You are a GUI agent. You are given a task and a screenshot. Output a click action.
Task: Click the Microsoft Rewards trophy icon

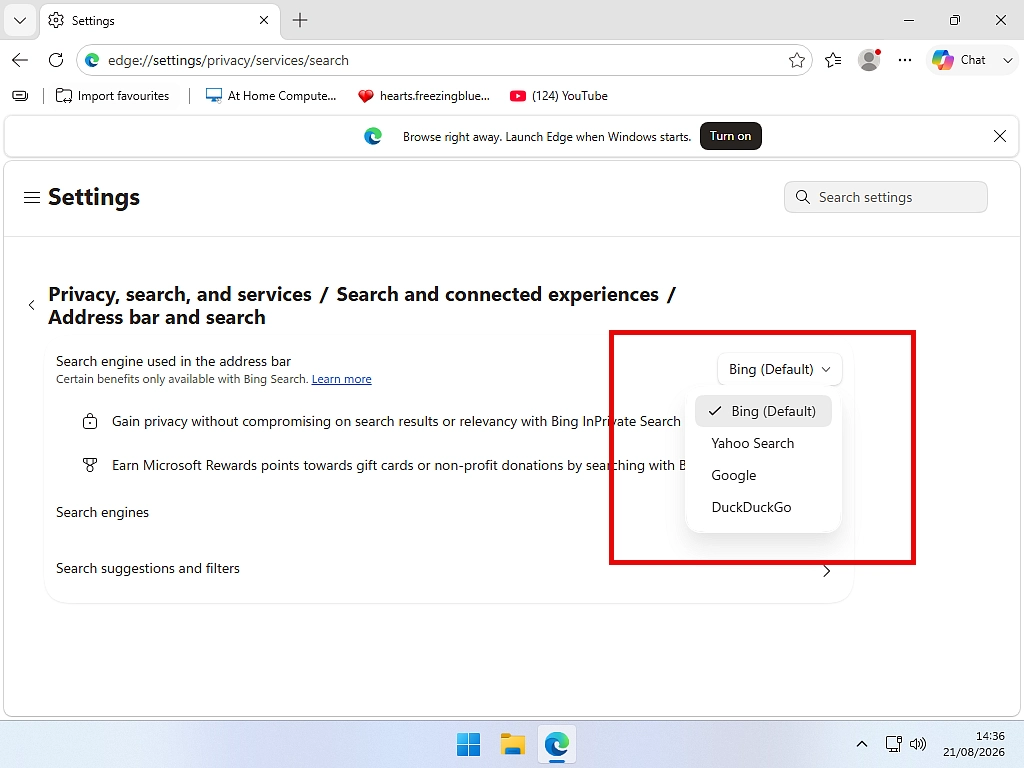pos(90,465)
